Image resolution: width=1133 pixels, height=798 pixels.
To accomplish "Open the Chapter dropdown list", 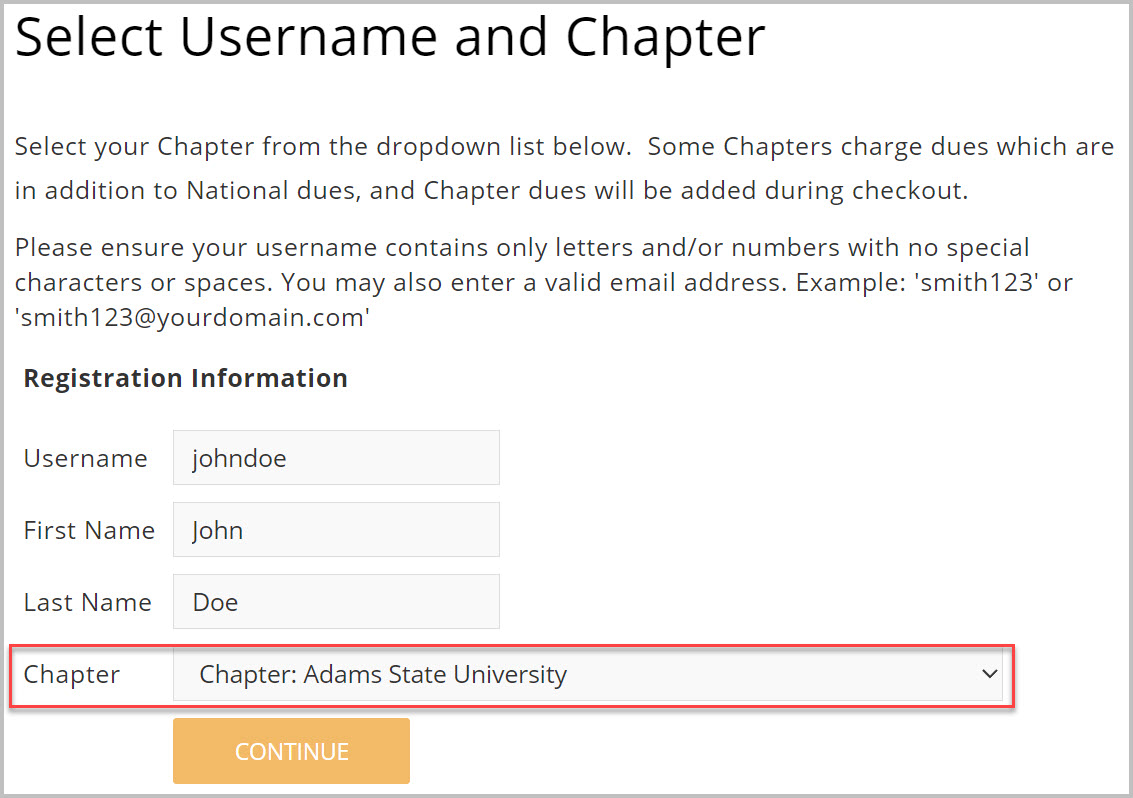I will point(588,674).
